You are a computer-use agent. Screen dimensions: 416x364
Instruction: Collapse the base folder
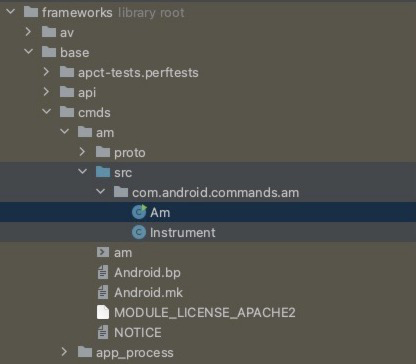29,52
